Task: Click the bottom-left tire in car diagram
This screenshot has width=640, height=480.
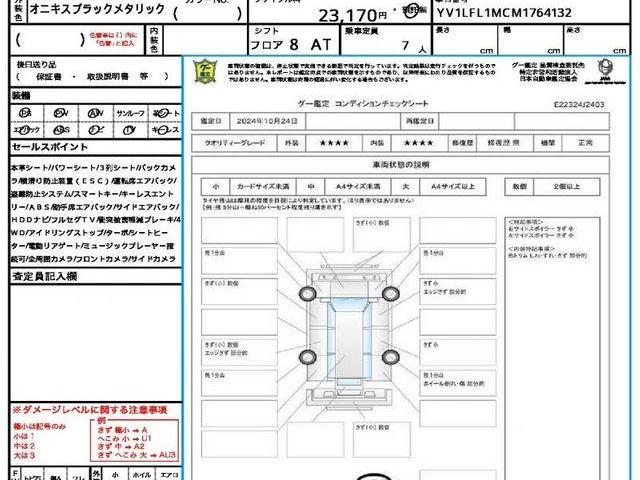Action: pyautogui.click(x=308, y=357)
